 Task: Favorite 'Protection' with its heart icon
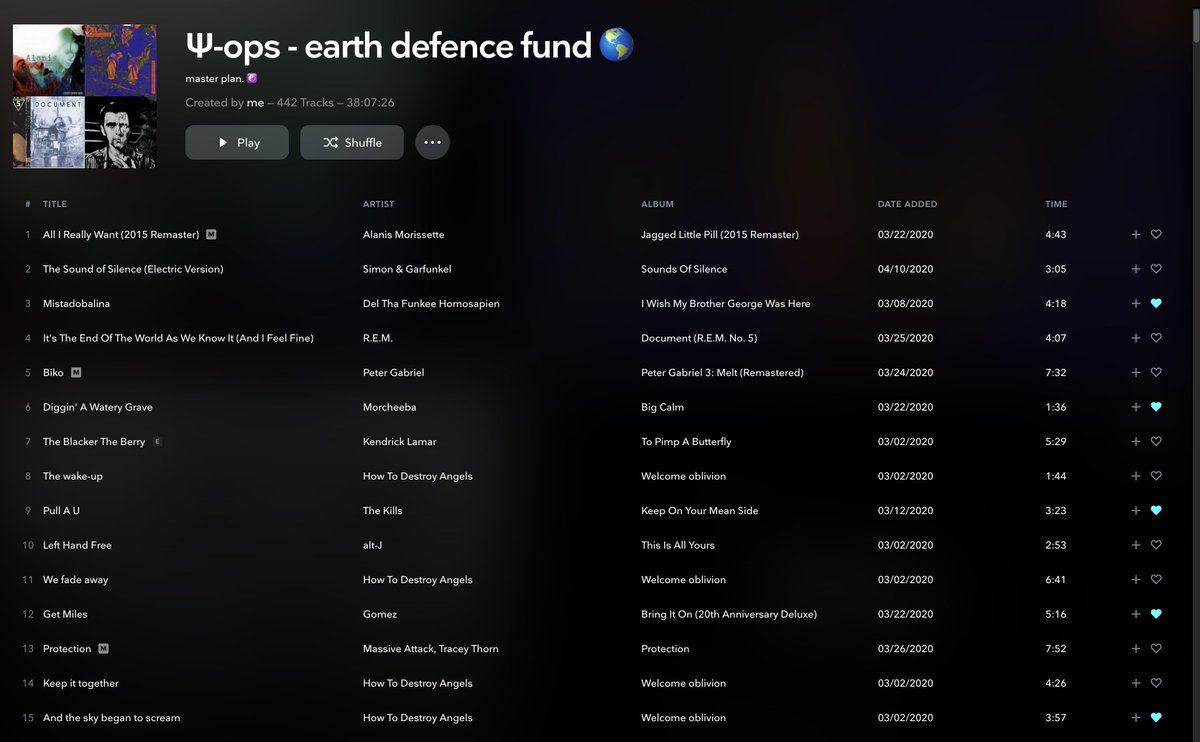(1156, 649)
